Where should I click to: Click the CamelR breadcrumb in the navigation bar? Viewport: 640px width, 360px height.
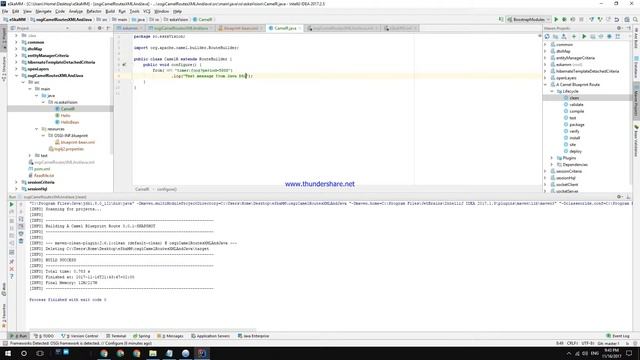202,19
